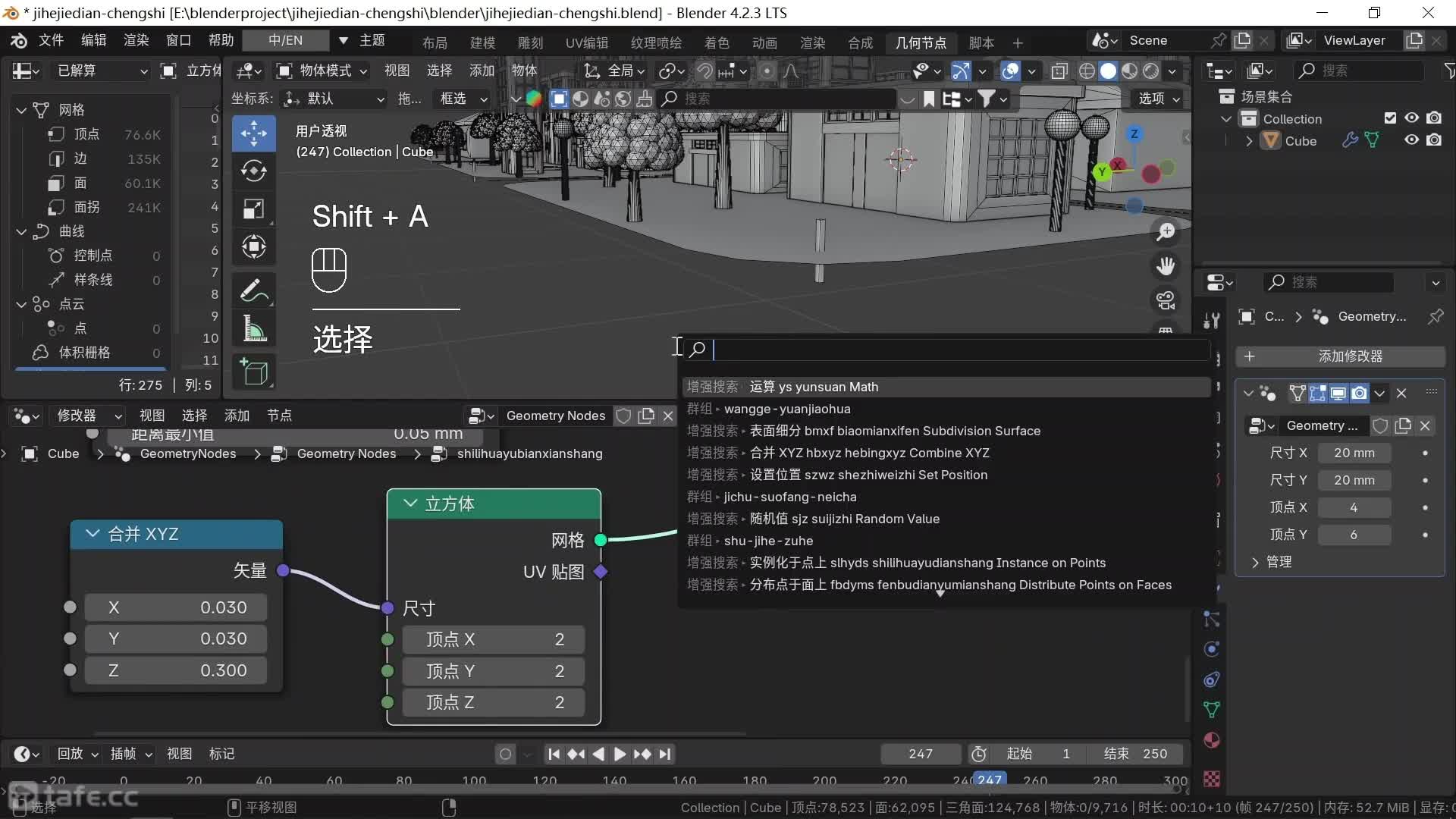Select the Rotate tool icon

coord(253,171)
